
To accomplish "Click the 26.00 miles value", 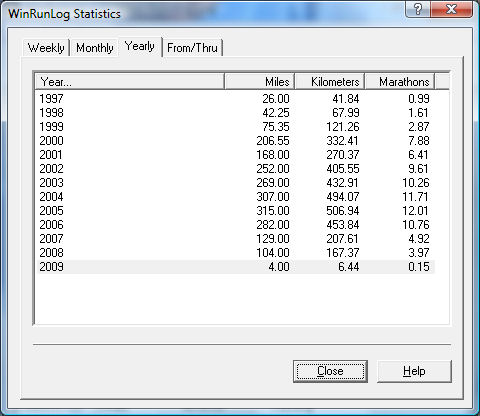I will click(x=276, y=99).
